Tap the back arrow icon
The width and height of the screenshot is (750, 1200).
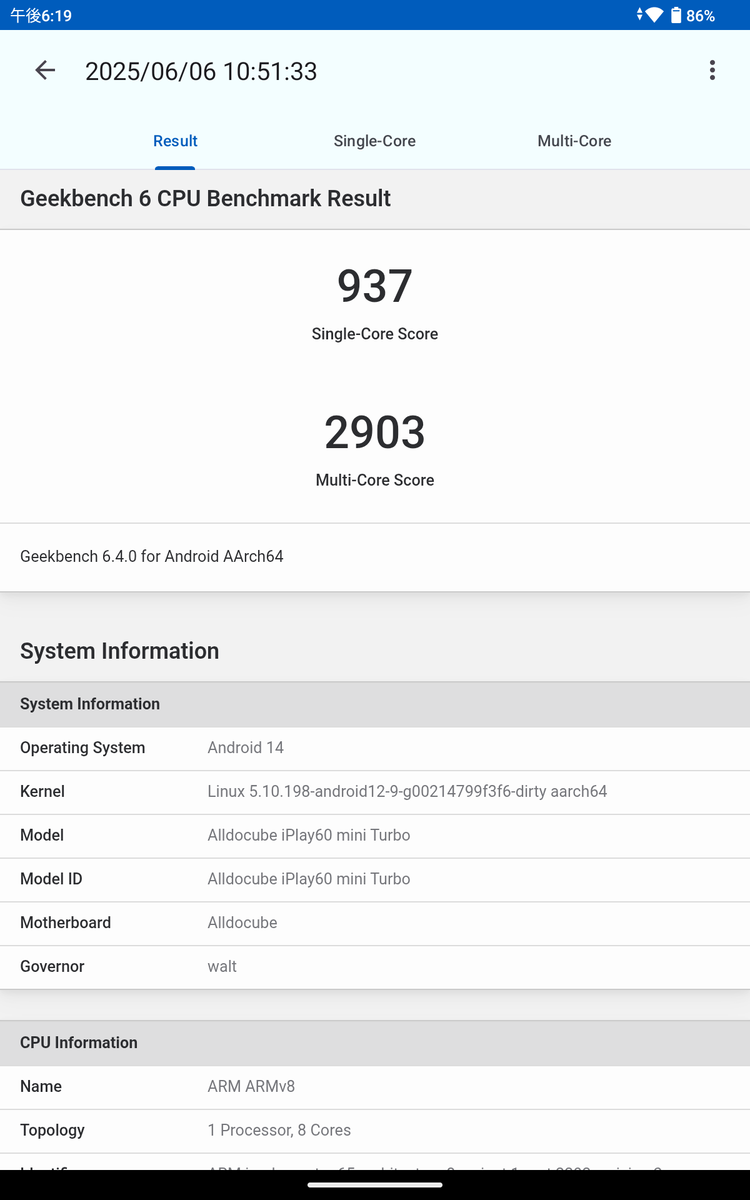tap(45, 70)
